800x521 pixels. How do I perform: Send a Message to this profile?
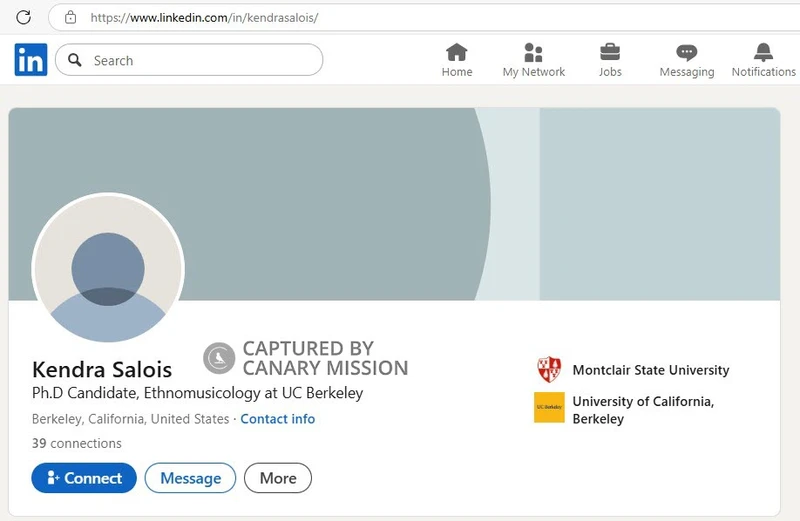click(x=190, y=478)
